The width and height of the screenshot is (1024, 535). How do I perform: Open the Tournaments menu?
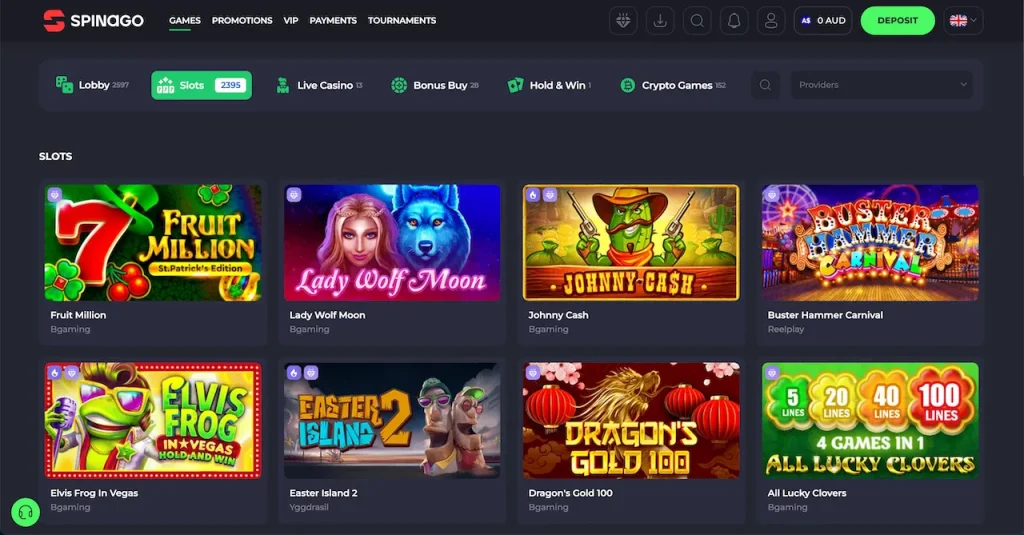click(x=402, y=20)
